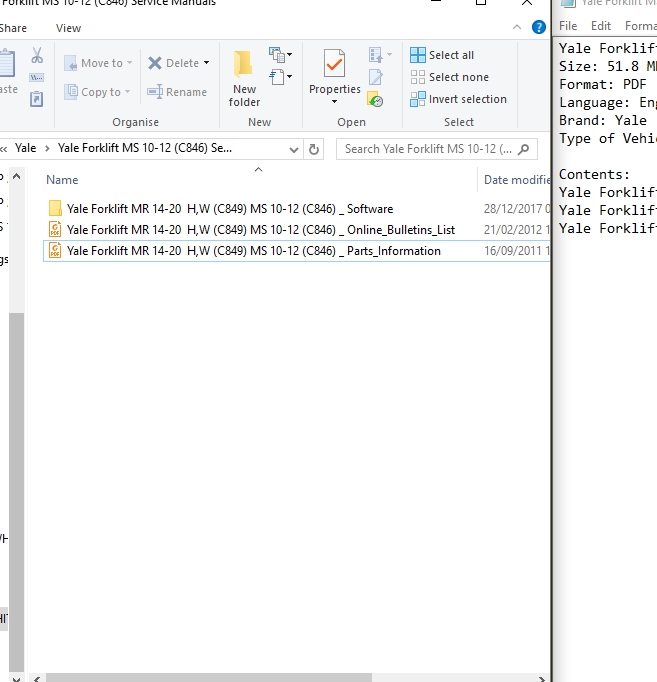Click the Cut scissors icon
The image size is (657, 682).
(x=37, y=56)
